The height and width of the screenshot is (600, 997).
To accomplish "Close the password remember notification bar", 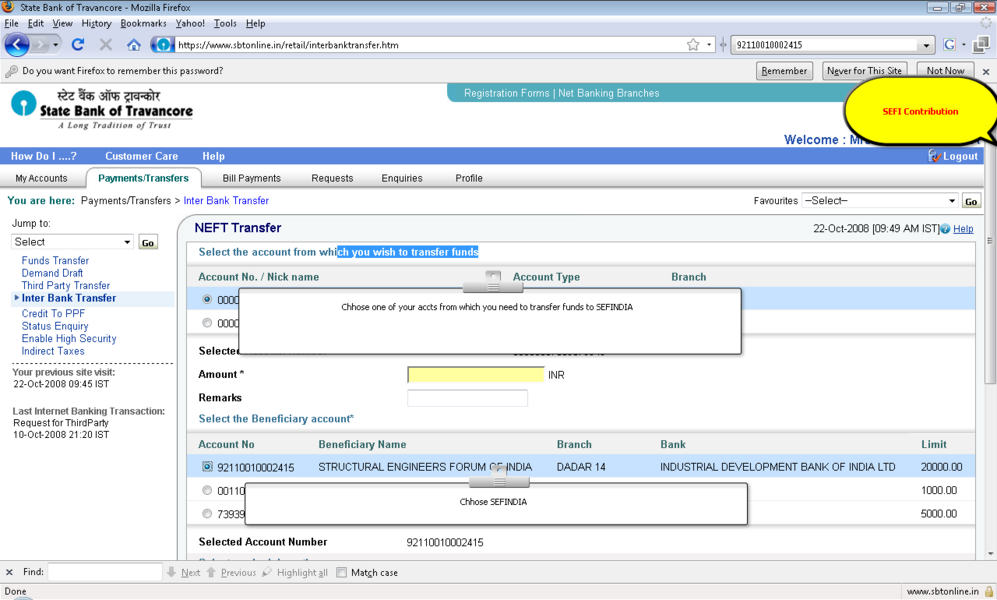I will [x=985, y=72].
